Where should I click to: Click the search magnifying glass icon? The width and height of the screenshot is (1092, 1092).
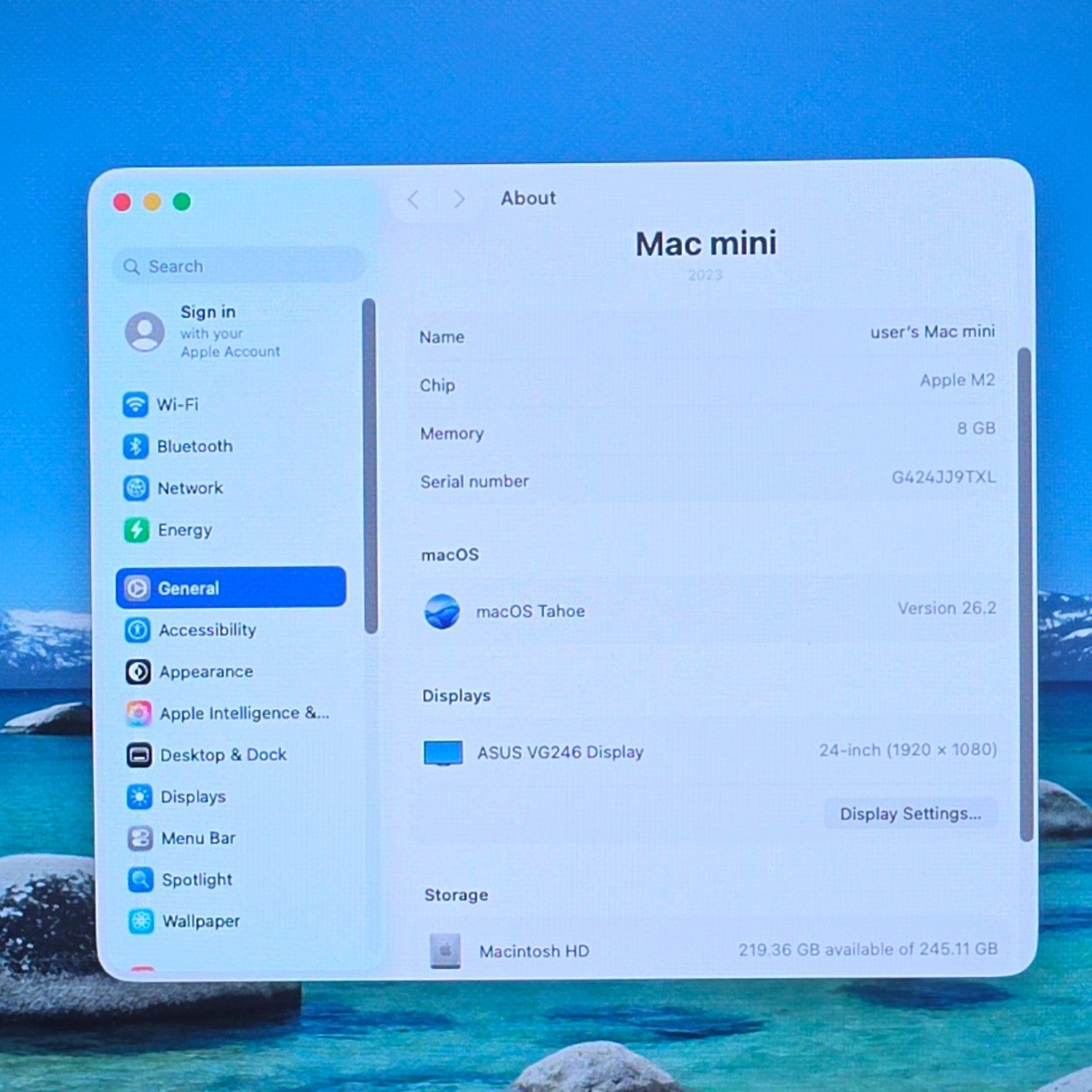click(x=132, y=267)
